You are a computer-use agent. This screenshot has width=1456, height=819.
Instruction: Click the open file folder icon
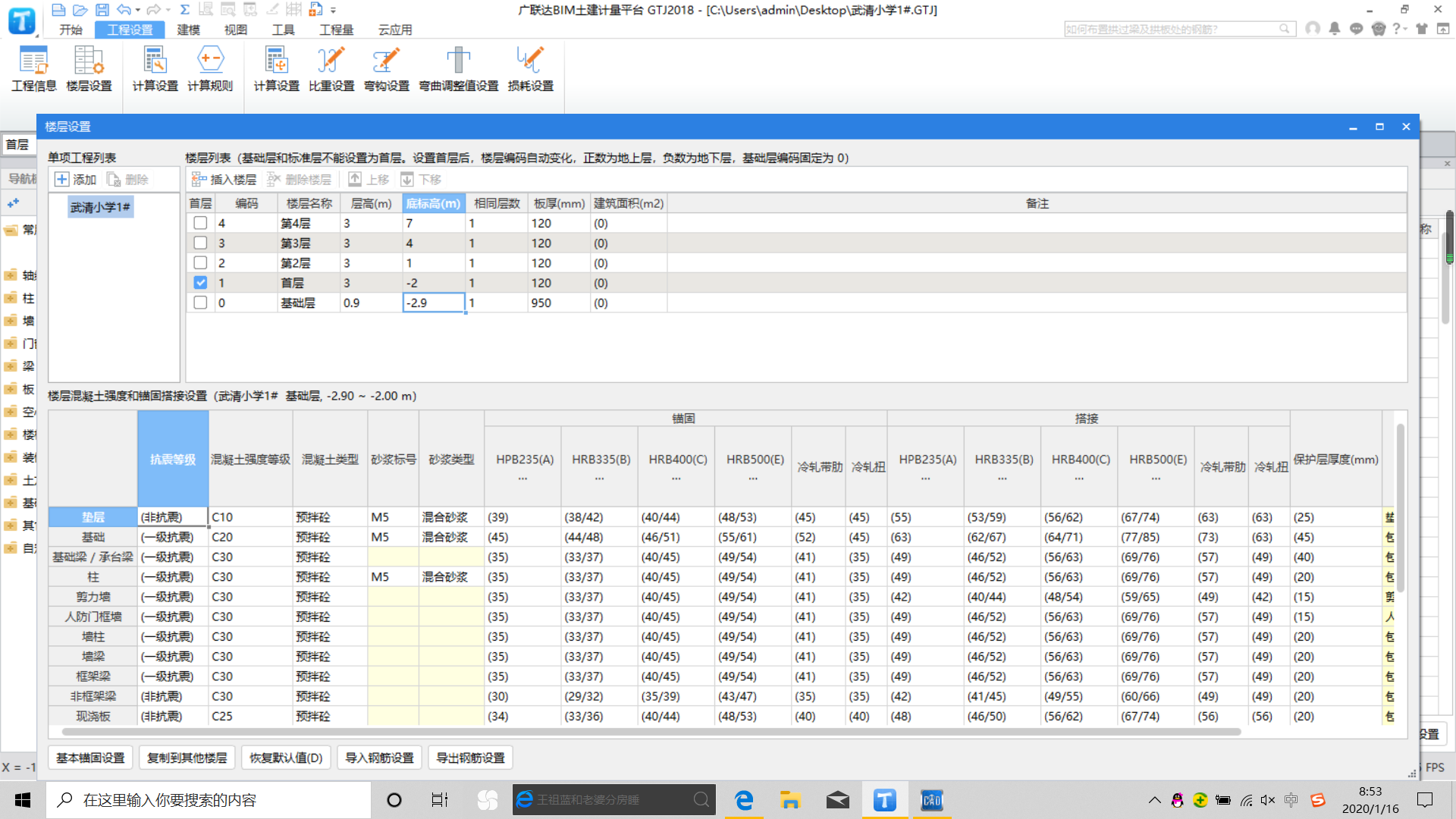[x=80, y=10]
